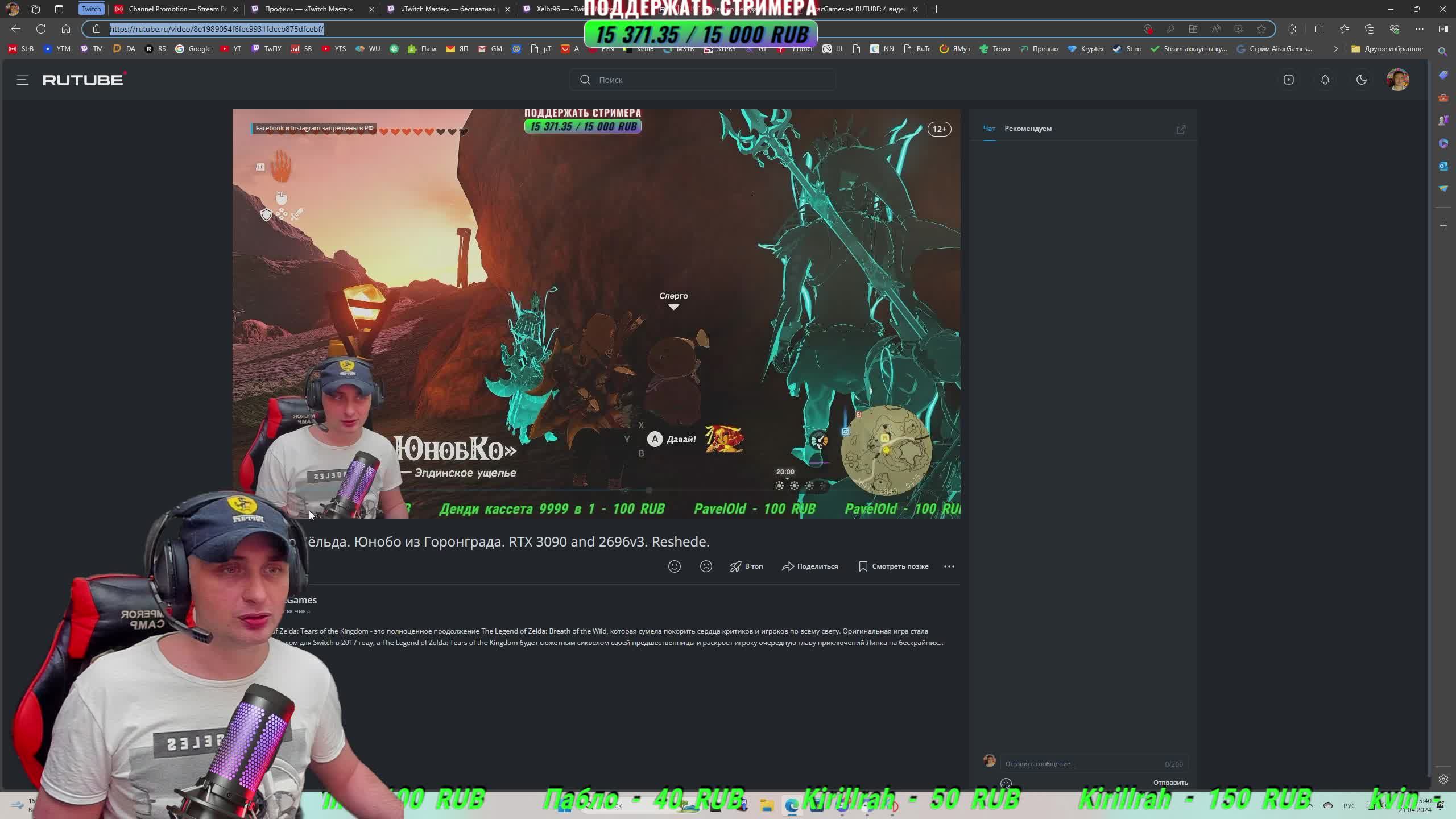The height and width of the screenshot is (819, 1456).
Task: Toggle dark theme with the moon icon
Action: pyautogui.click(x=1361, y=80)
